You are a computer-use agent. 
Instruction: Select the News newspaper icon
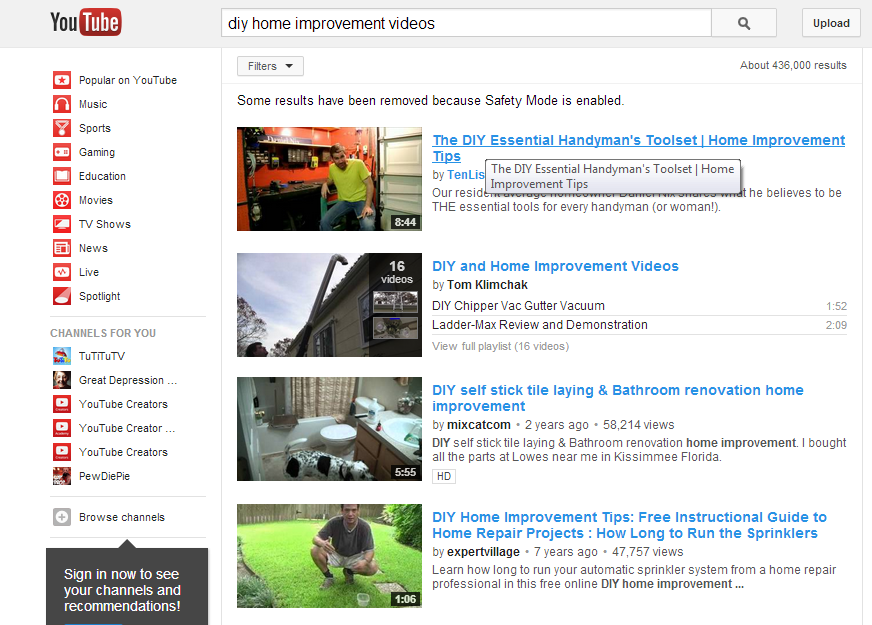click(62, 248)
